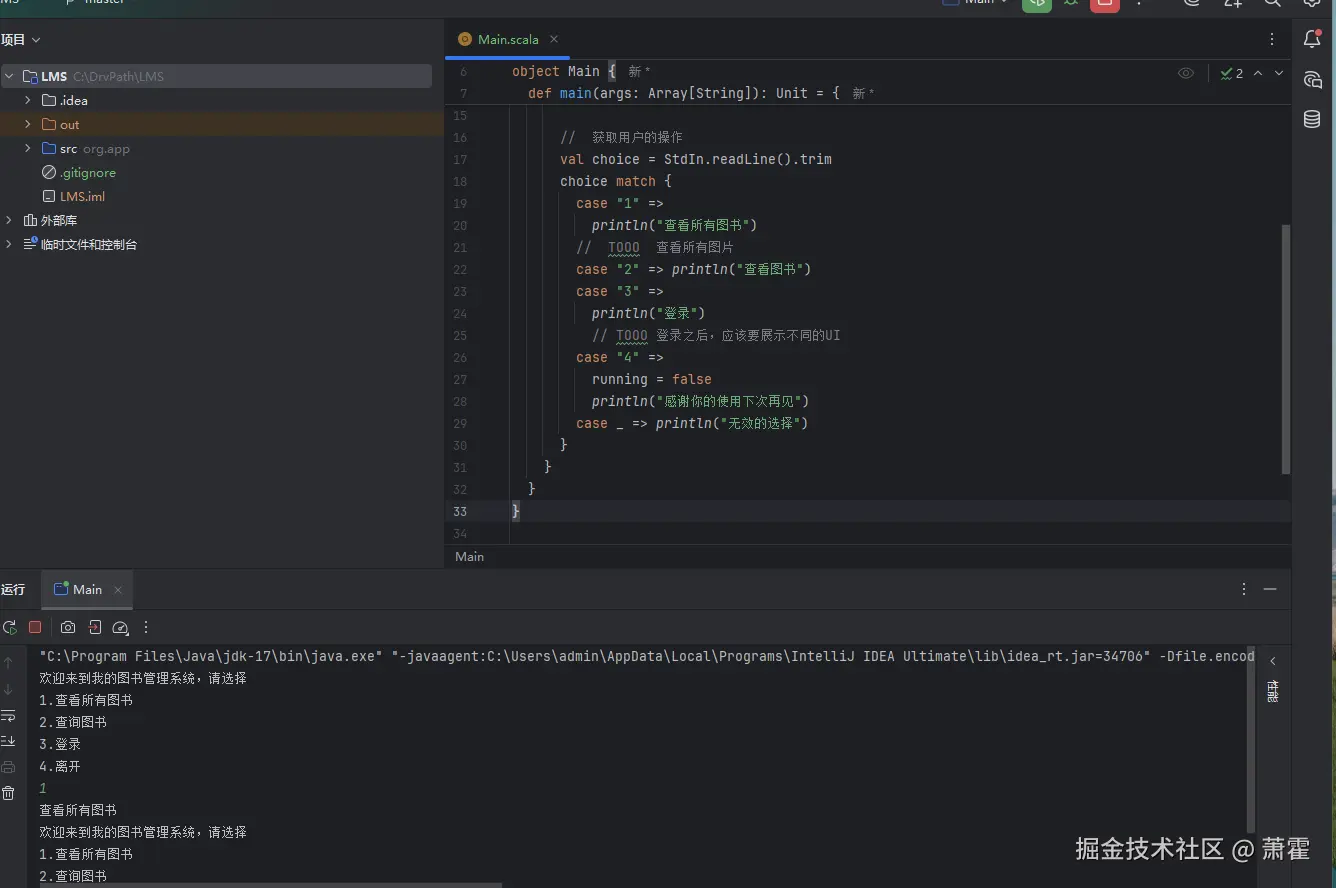Image resolution: width=1336 pixels, height=888 pixels.
Task: Click 'running = false' code line
Action: point(652,379)
